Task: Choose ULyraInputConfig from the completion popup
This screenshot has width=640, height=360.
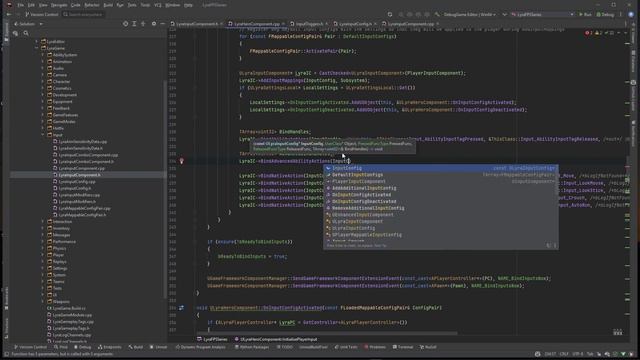Action: click(x=441, y=228)
